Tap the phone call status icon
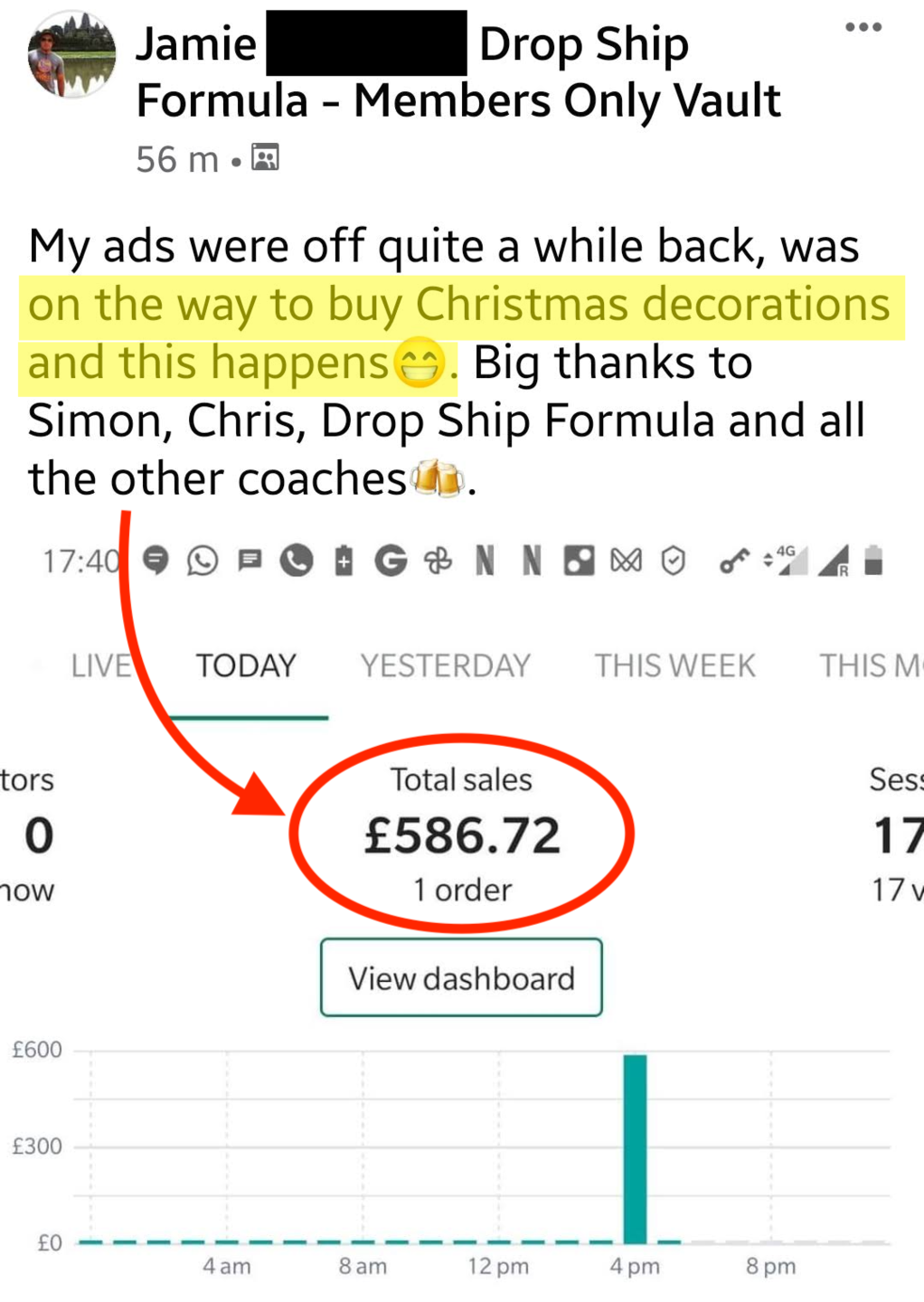This screenshot has width=924, height=1302. tap(297, 561)
